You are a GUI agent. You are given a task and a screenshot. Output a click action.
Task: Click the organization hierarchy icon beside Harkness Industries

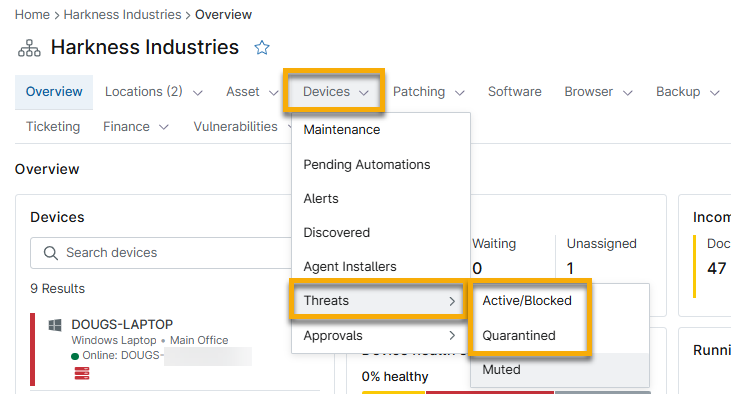point(29,48)
